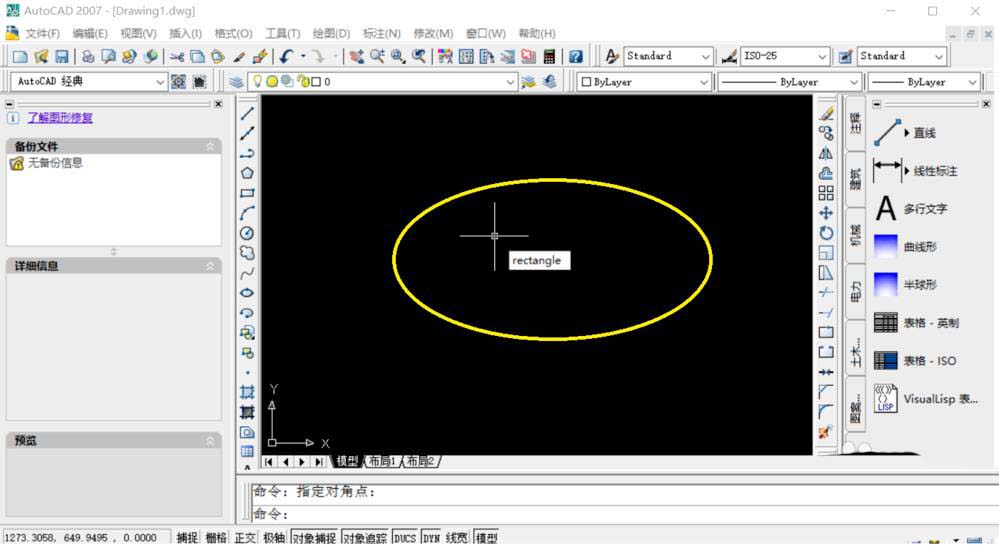Open the 绘图(D) menu
This screenshot has height=545, width=999.
pyautogui.click(x=331, y=33)
